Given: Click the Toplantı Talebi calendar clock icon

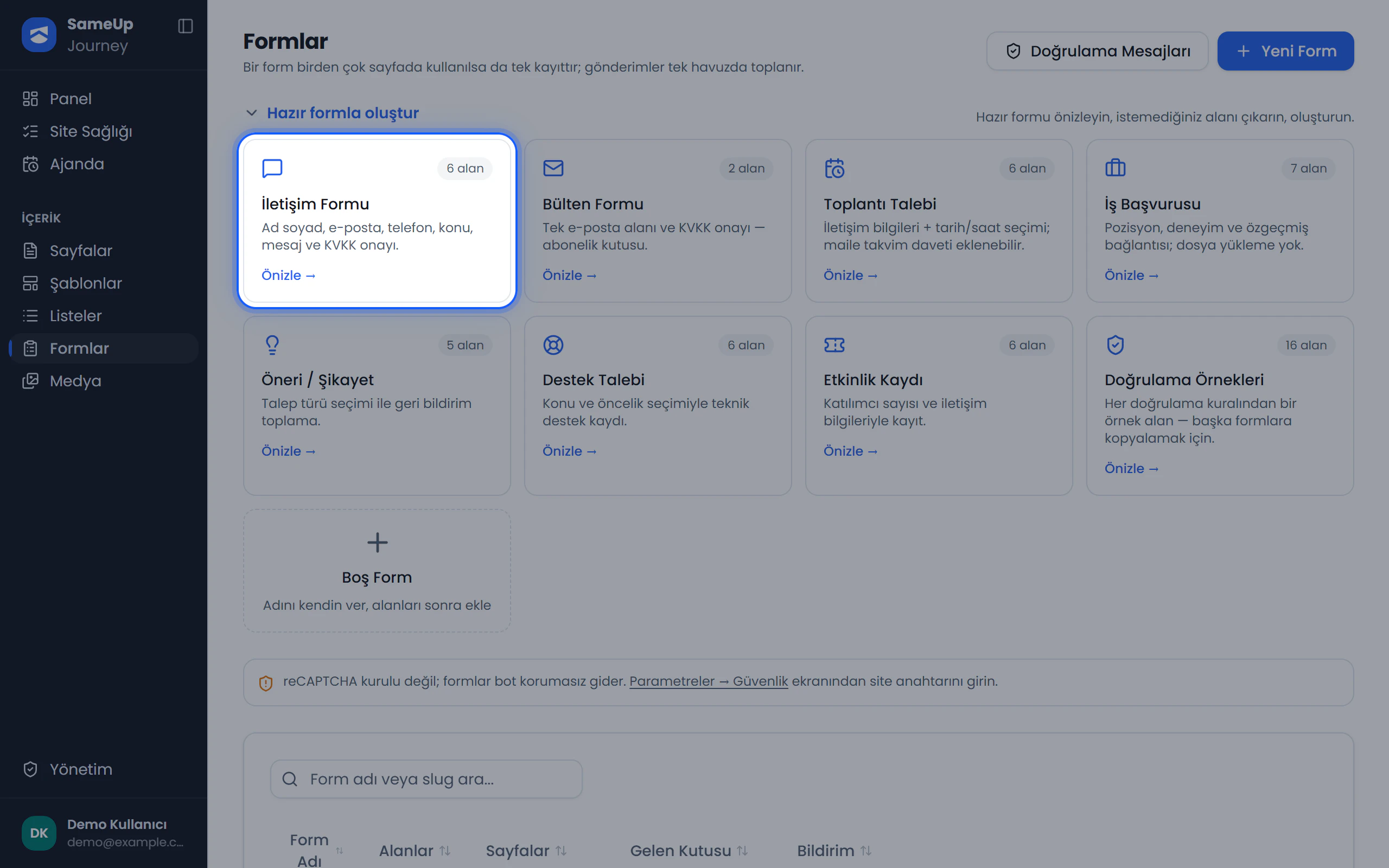Looking at the screenshot, I should (834, 168).
